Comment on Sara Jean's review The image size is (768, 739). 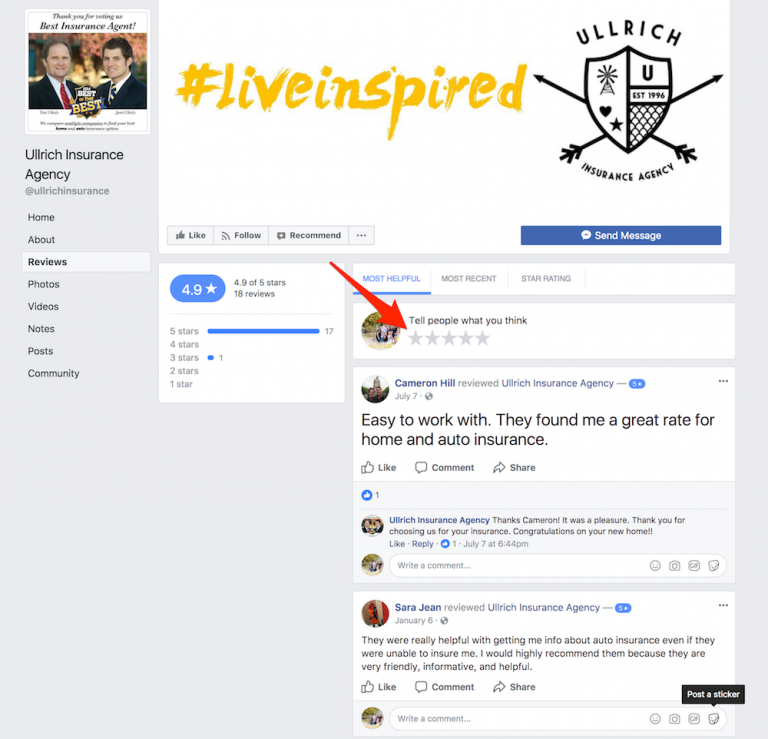click(x=444, y=687)
